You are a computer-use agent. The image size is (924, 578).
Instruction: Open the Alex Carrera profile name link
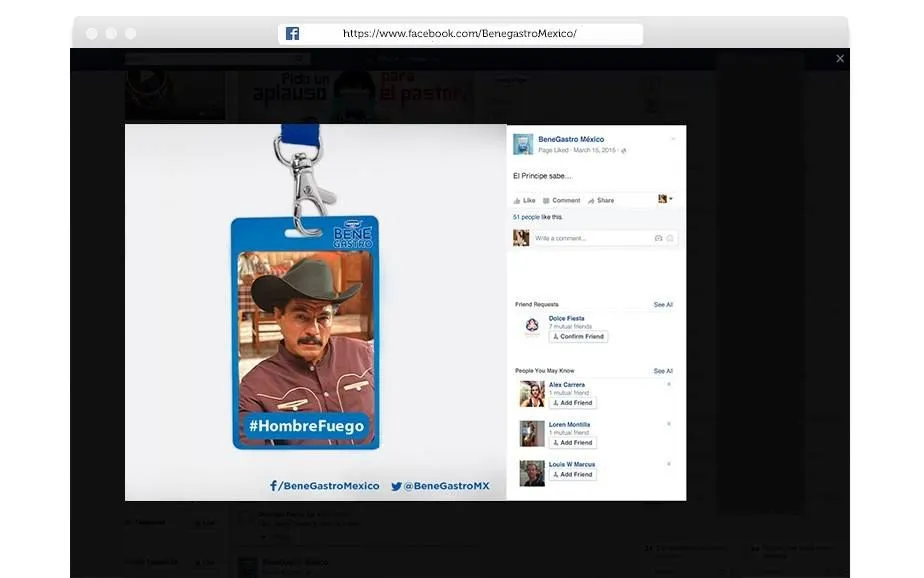(x=567, y=385)
